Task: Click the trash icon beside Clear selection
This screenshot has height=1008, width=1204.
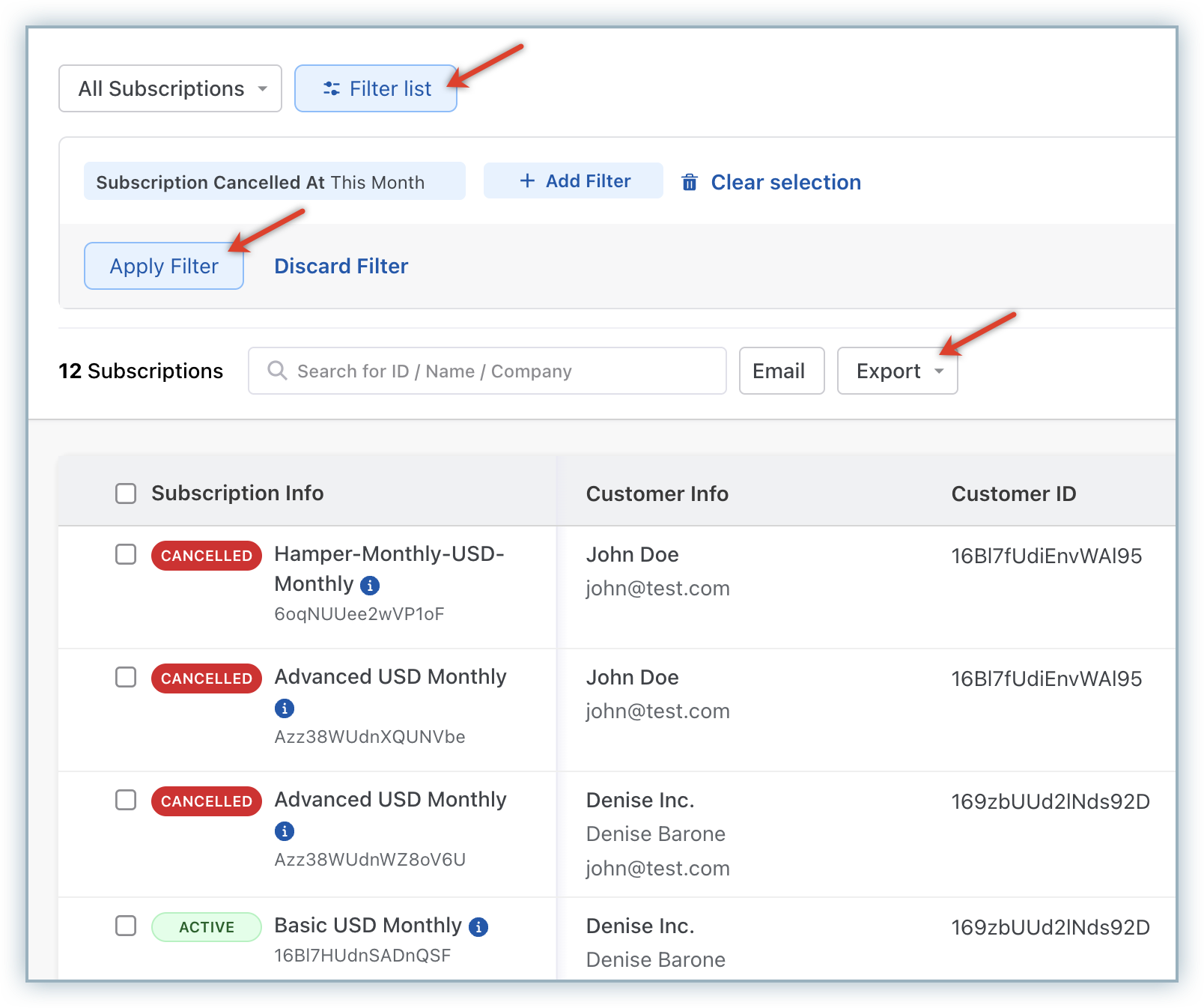Action: point(689,183)
